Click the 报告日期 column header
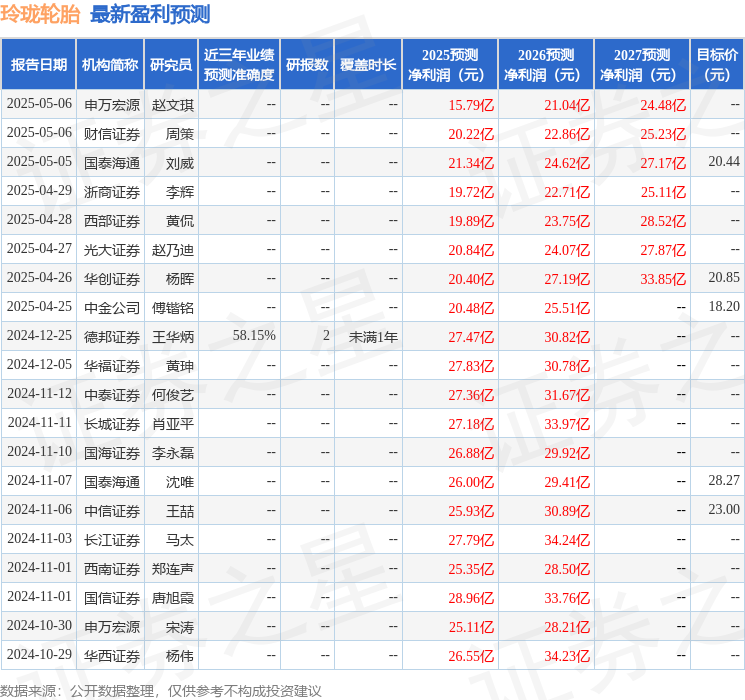745x700 pixels. [38, 65]
